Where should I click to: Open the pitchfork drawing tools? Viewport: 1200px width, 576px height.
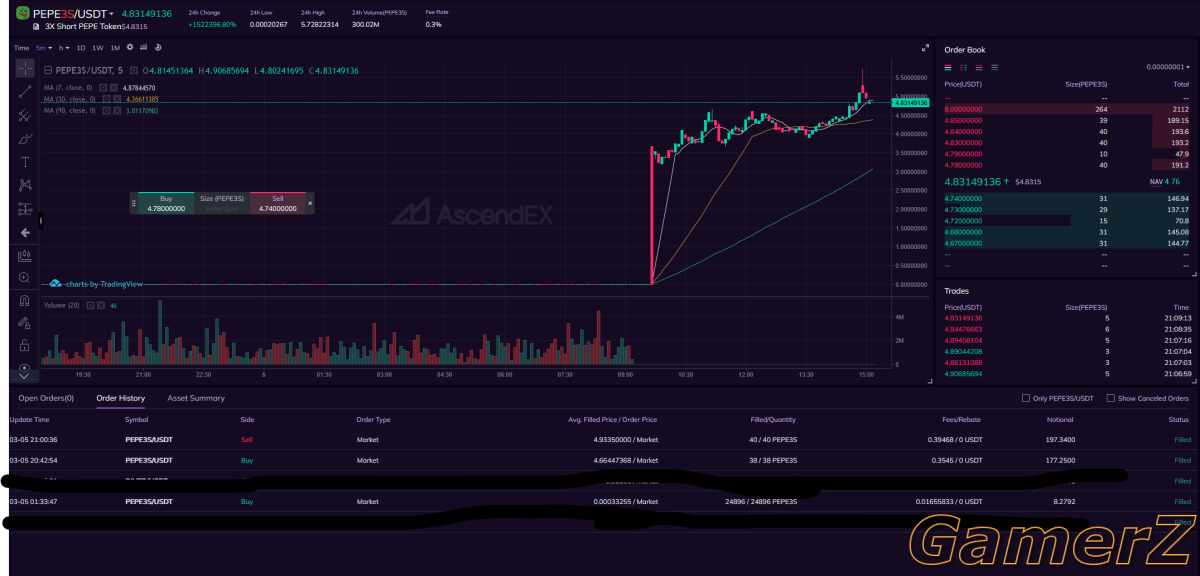[25, 115]
